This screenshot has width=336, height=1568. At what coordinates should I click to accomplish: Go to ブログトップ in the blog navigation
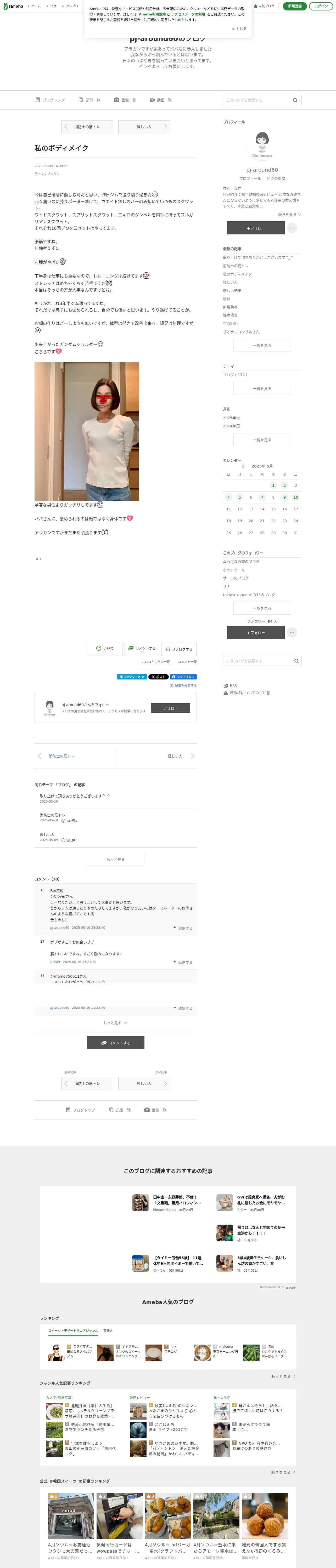(x=50, y=100)
